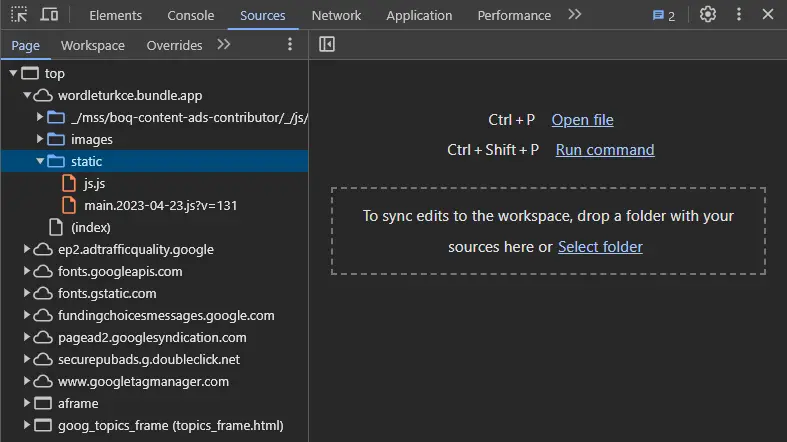Show more DevTools panel tabs
The width and height of the screenshot is (787, 442).
click(575, 15)
